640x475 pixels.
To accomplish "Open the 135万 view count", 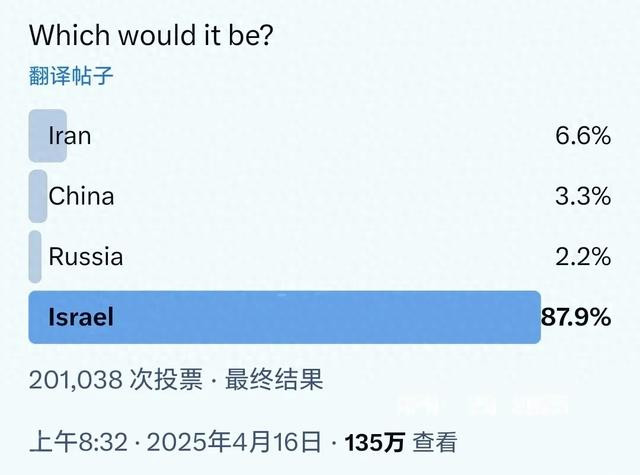I will [x=375, y=442].
